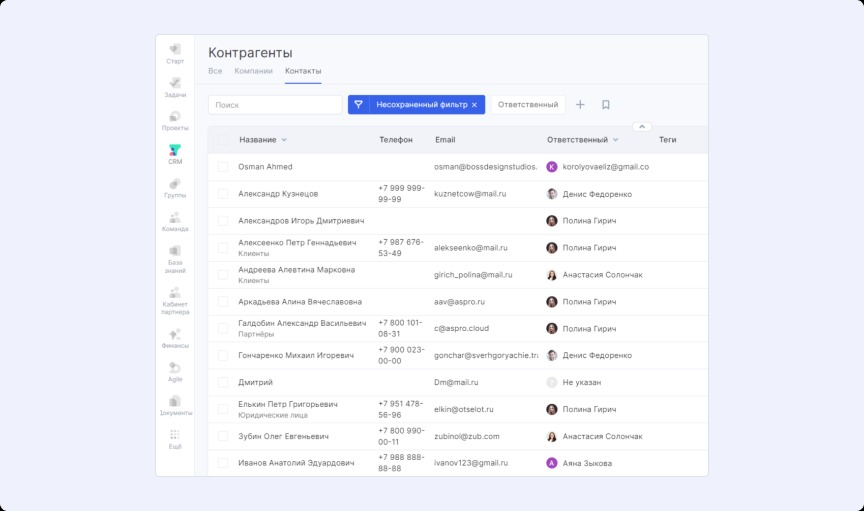Screen dimensions: 864x511
Task: Click the plus icon to add filter
Action: (x=580, y=105)
